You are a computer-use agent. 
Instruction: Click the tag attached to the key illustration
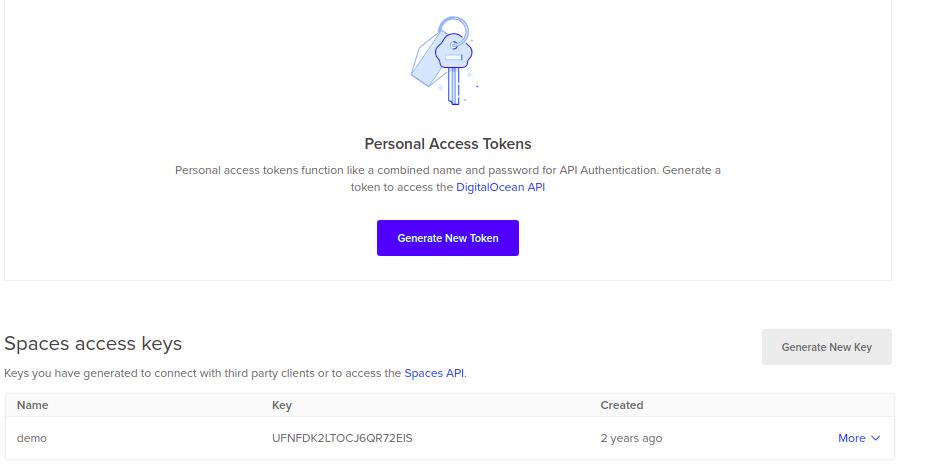(x=426, y=64)
